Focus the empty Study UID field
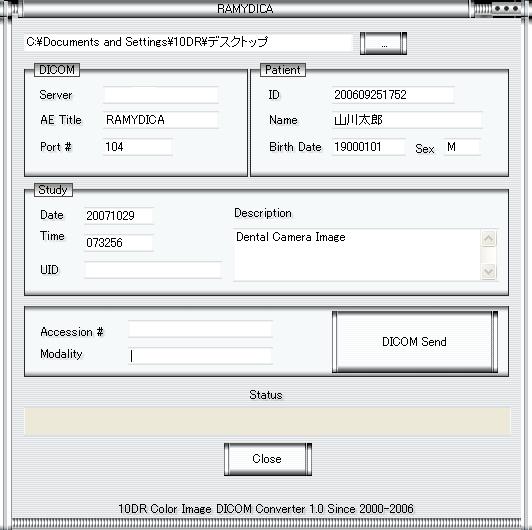The width and height of the screenshot is (532, 530). (x=153, y=270)
